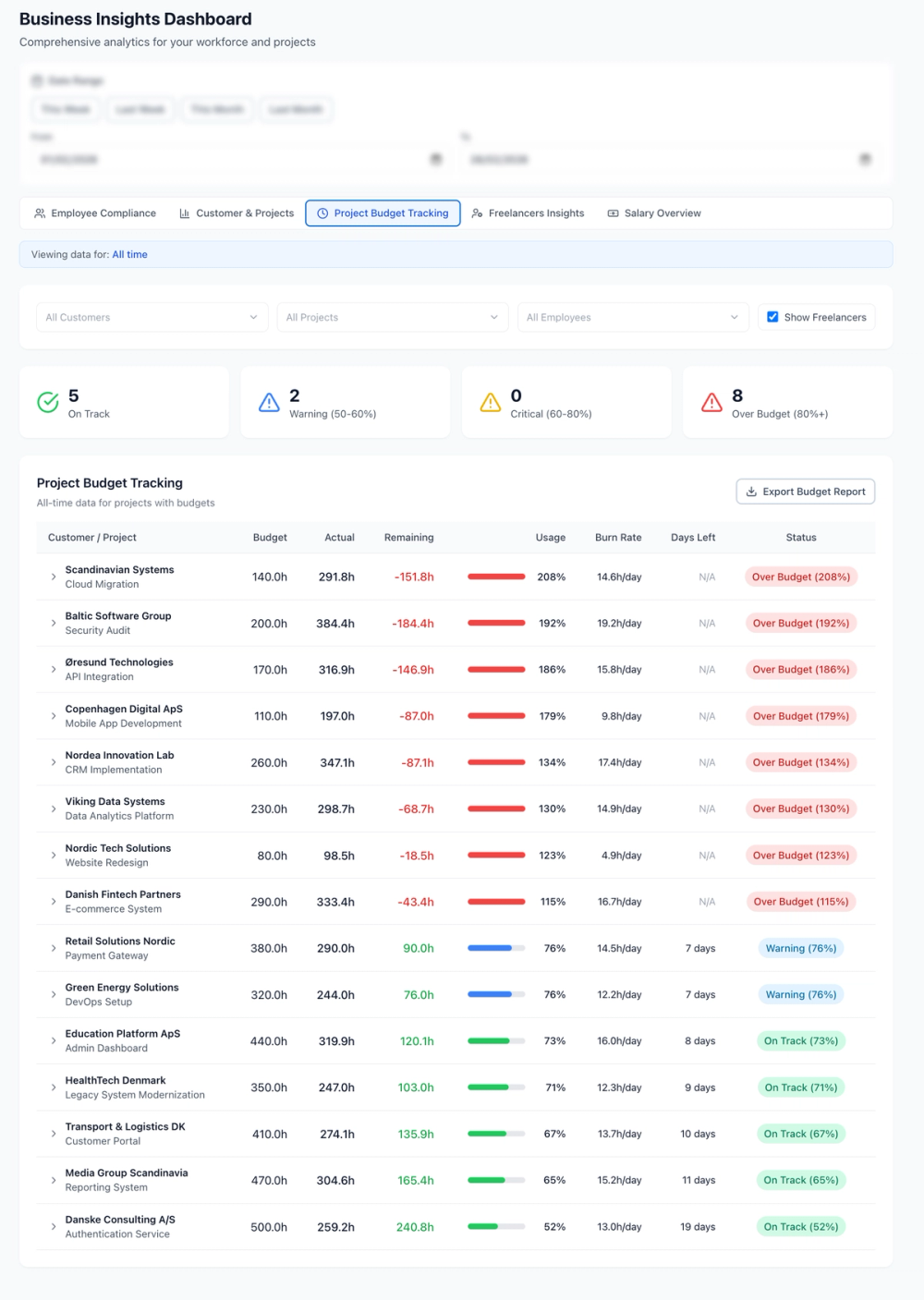Expand the Scandinavian Systems row

coord(54,577)
